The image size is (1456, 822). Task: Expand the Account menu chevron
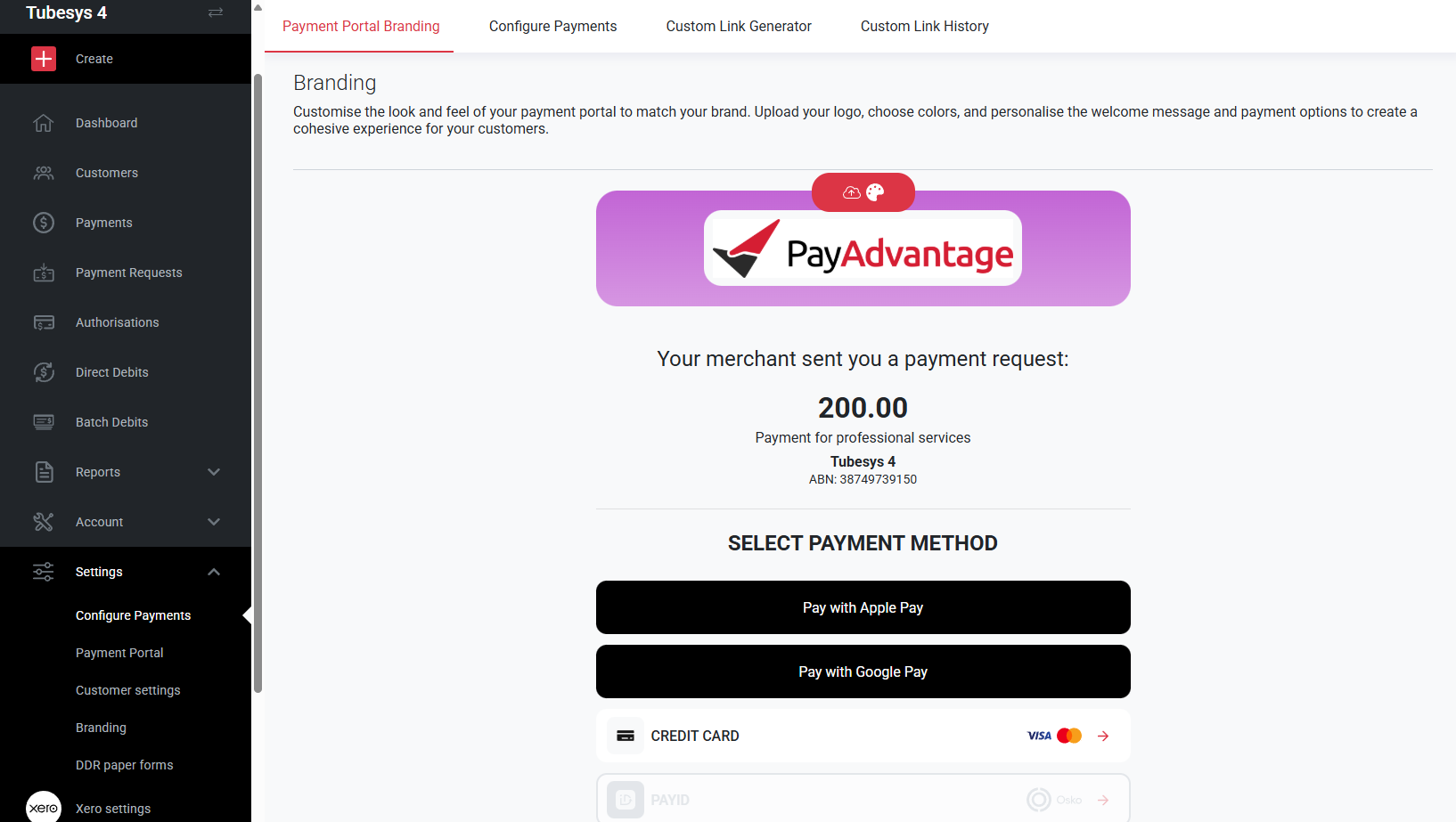pyautogui.click(x=214, y=522)
